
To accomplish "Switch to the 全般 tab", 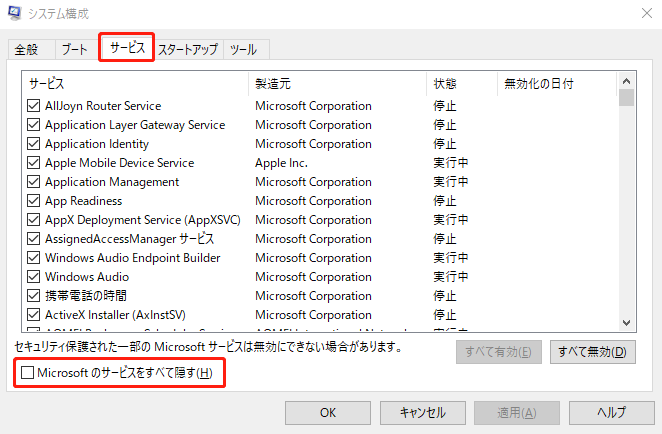I will [27, 49].
